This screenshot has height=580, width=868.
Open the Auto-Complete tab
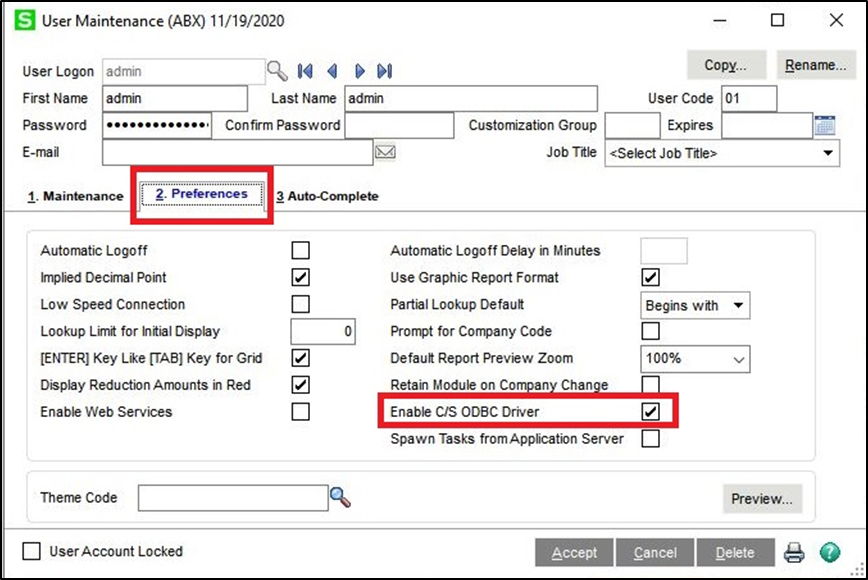tap(327, 196)
